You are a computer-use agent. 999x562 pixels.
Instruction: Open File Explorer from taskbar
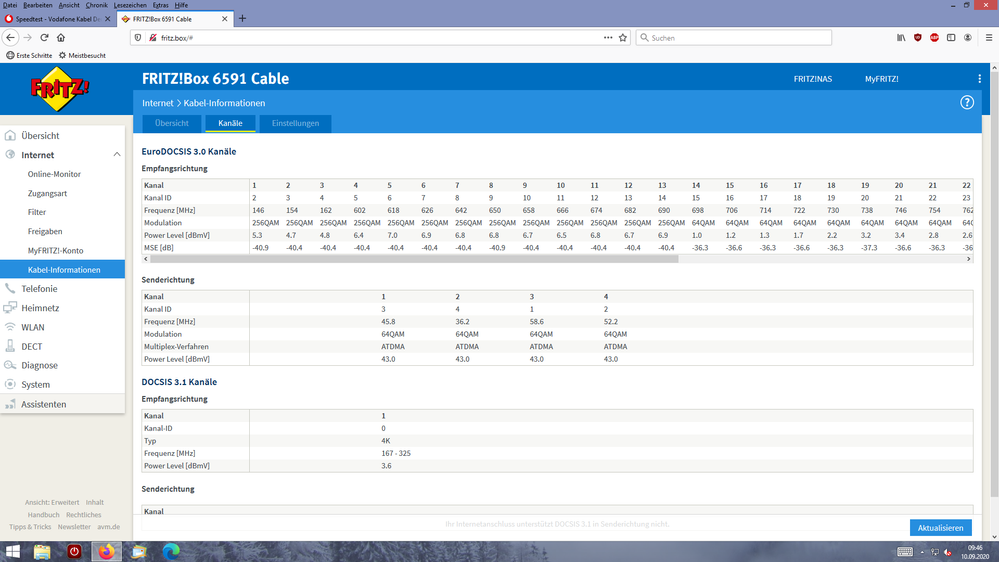(x=42, y=552)
